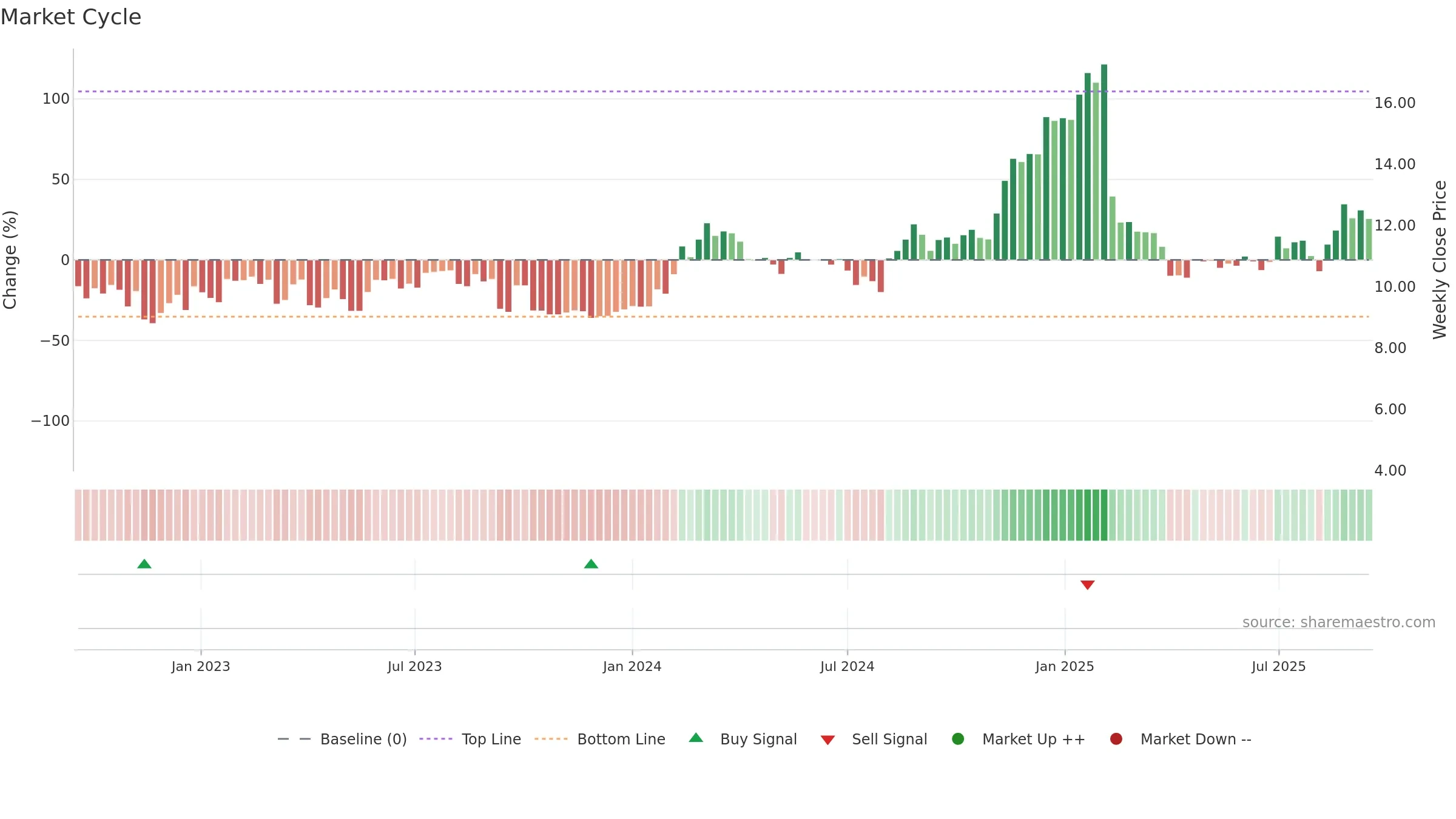Click the green Market Up circle in legend
1456x819 pixels.
point(958,739)
